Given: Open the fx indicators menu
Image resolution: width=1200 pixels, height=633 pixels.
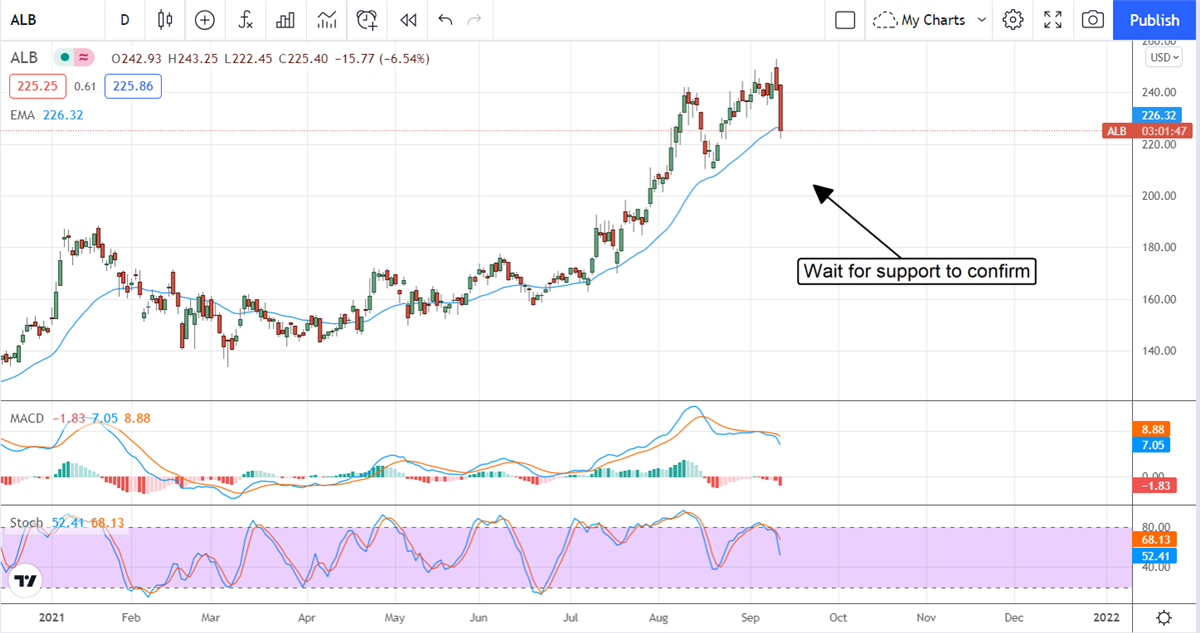Looking at the screenshot, I should point(245,19).
